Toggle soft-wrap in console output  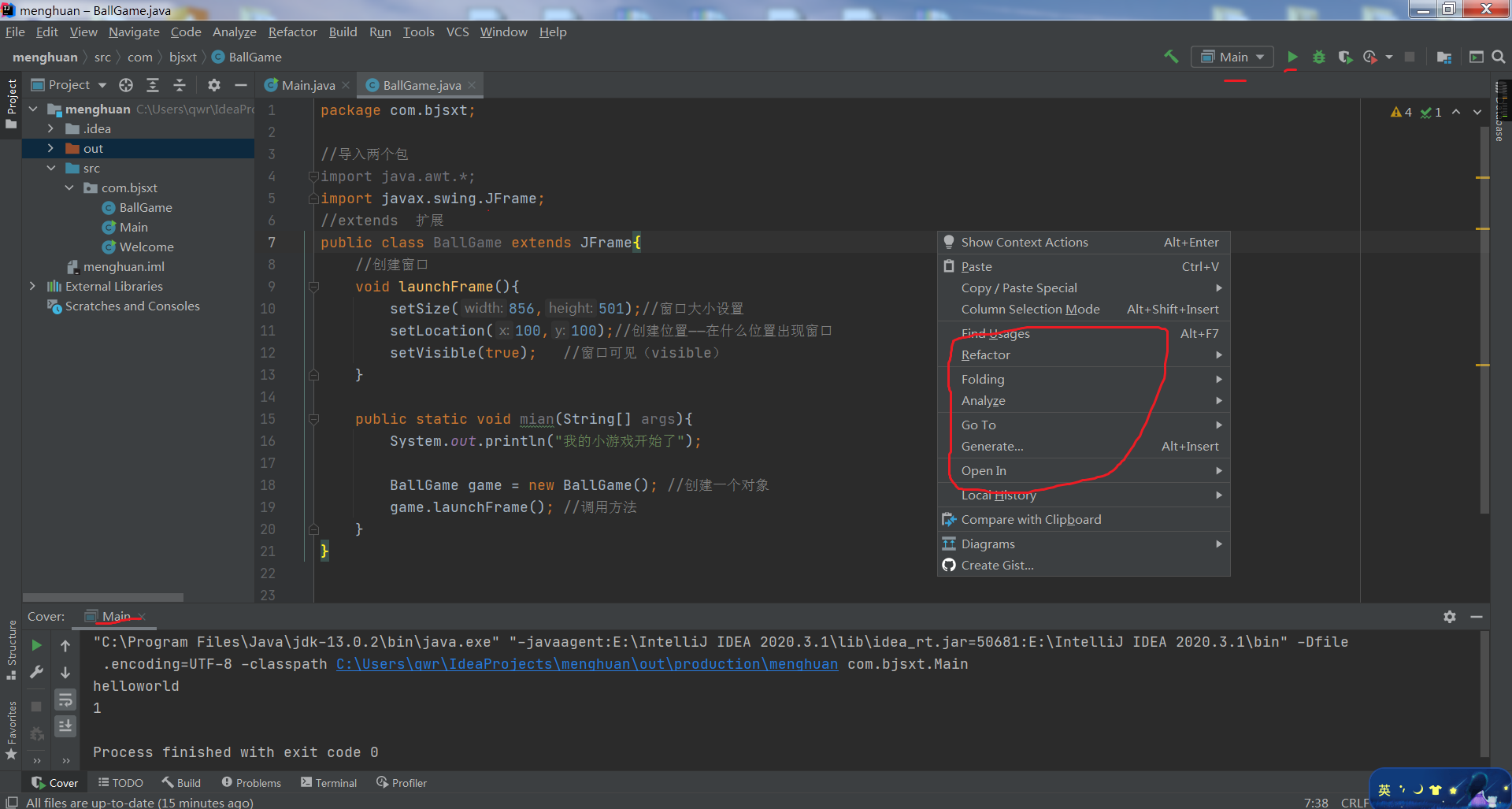[65, 700]
